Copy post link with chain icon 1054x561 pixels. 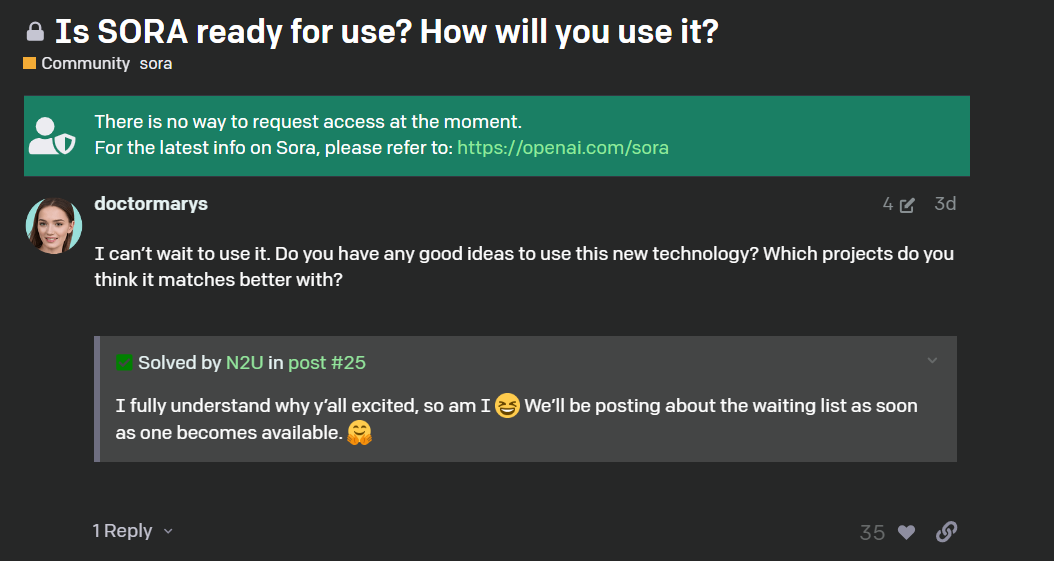[946, 531]
